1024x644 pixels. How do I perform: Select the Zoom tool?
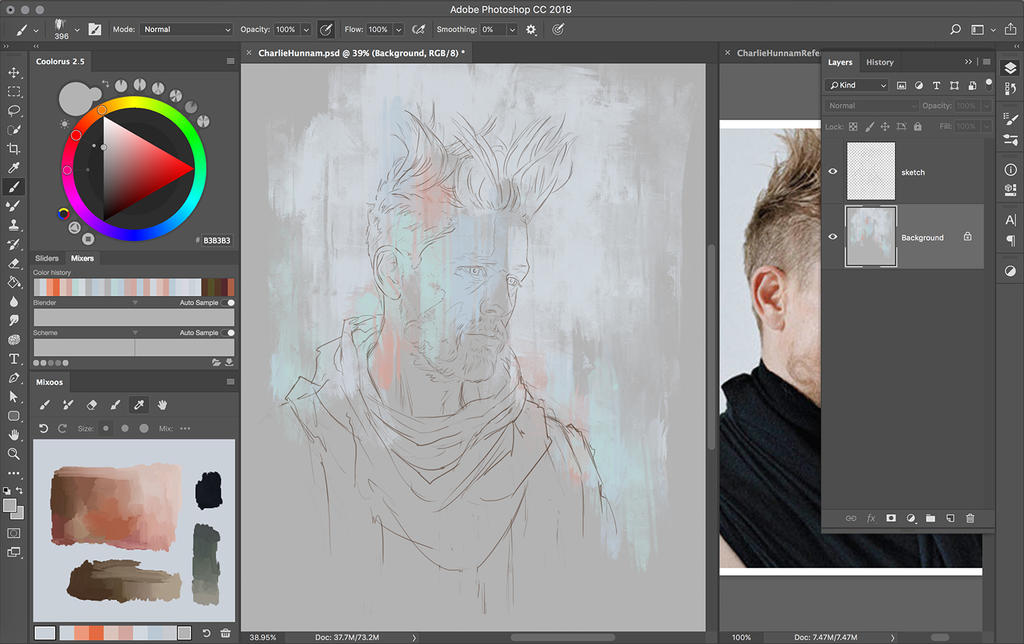(14, 454)
